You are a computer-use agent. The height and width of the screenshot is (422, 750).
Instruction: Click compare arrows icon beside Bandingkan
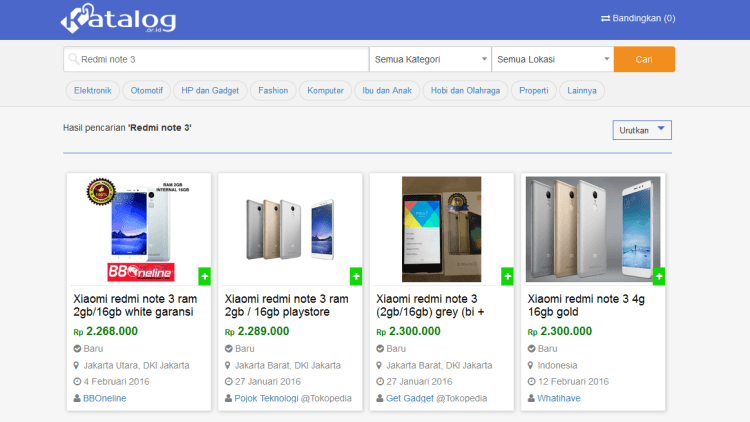coord(606,18)
